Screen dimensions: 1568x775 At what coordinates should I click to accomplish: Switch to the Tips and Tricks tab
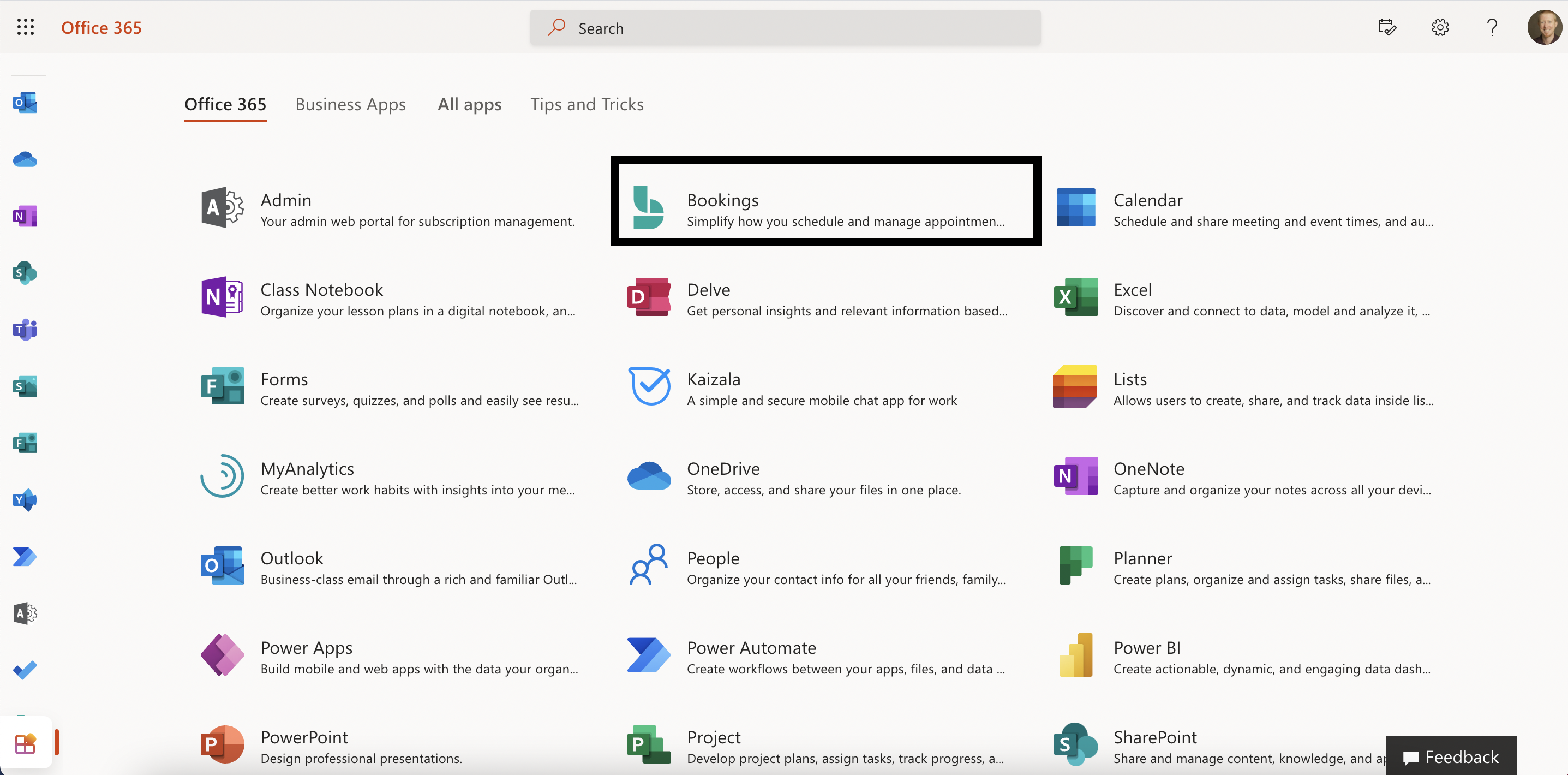(587, 105)
